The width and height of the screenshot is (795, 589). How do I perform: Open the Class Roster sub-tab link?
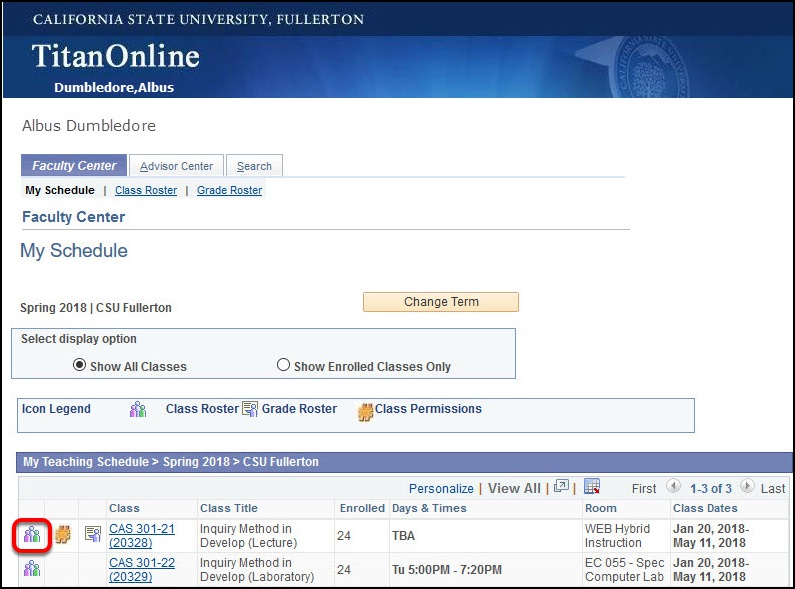(x=146, y=190)
